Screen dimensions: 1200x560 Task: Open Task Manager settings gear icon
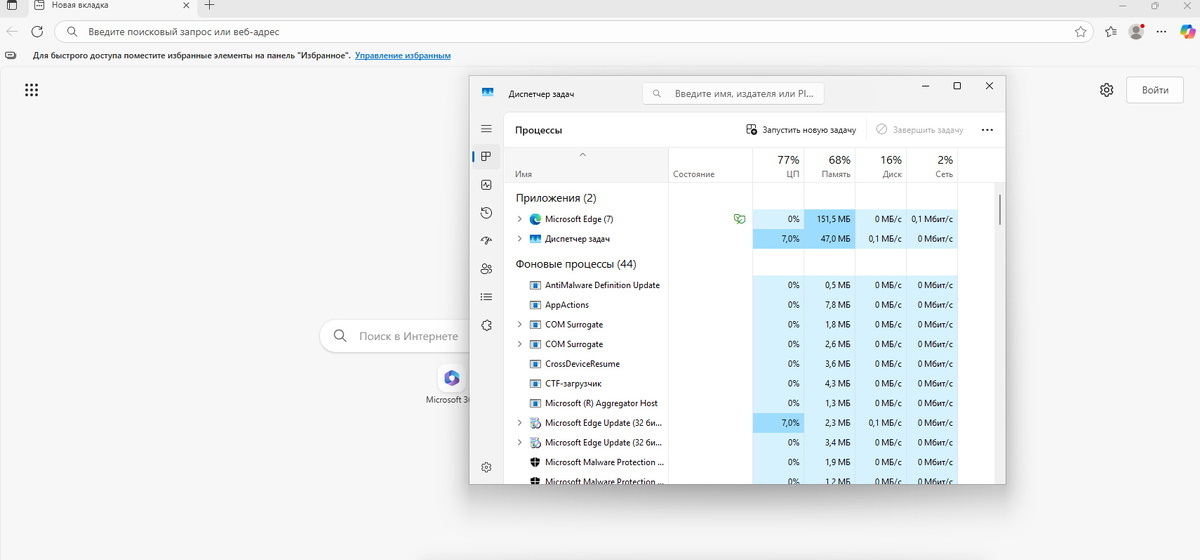486,467
